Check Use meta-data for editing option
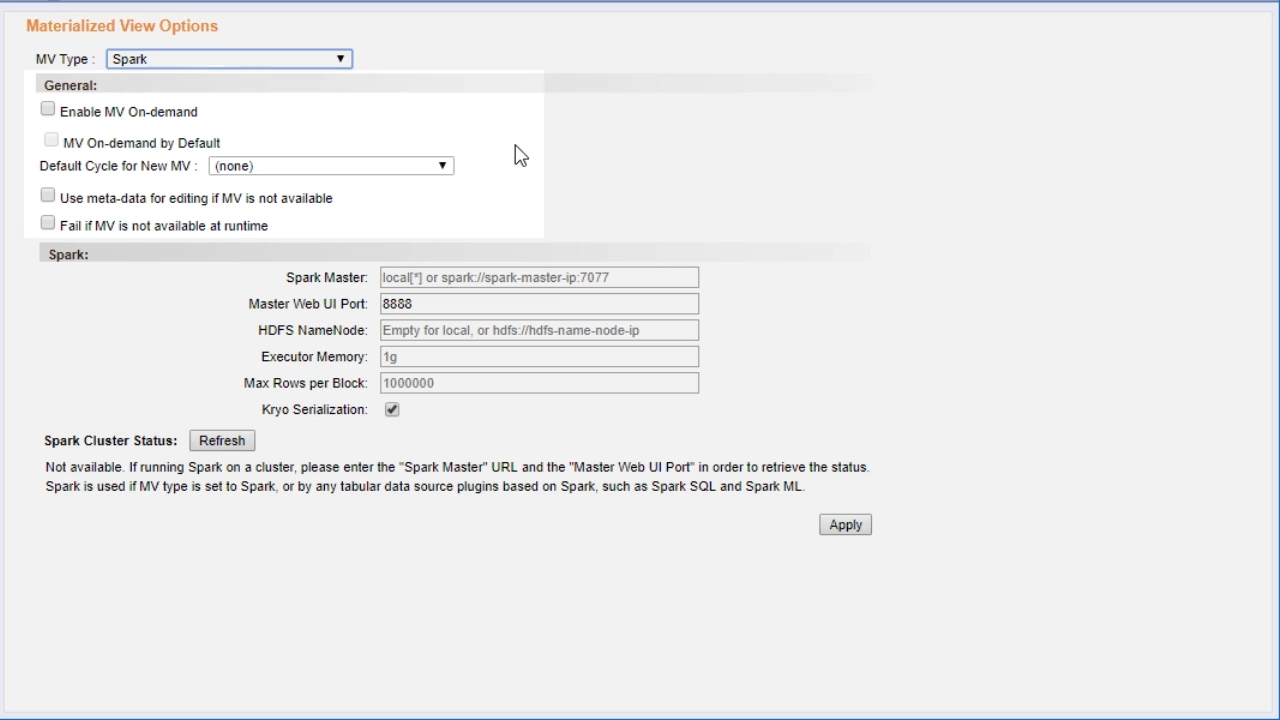 point(48,196)
